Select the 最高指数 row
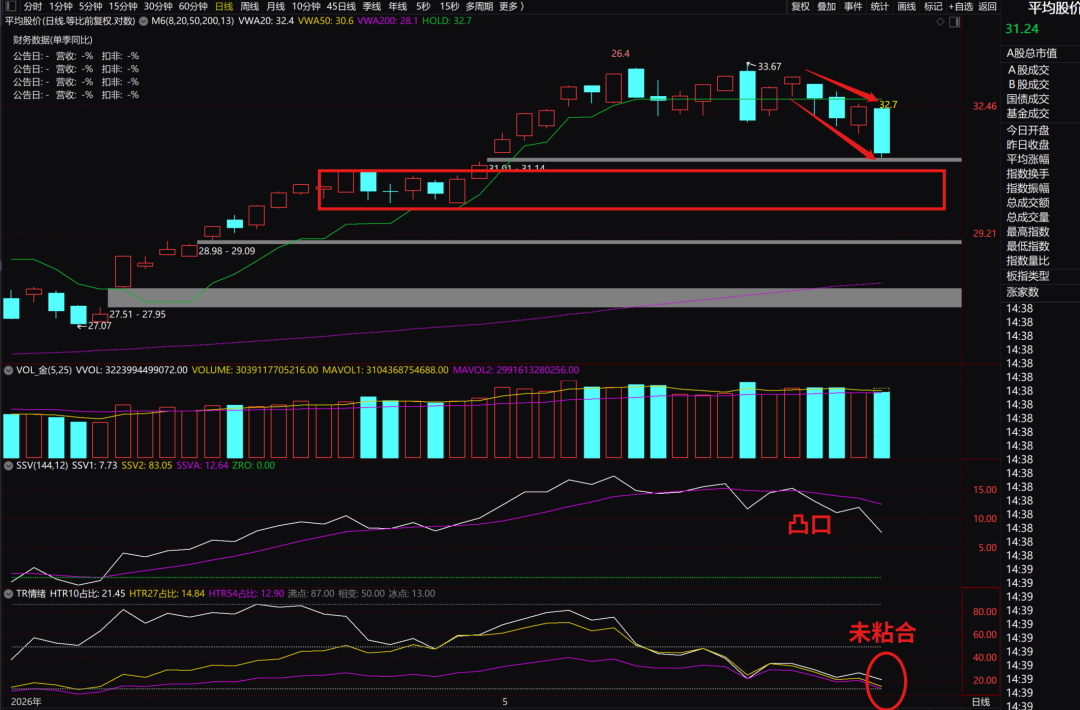 1028,231
